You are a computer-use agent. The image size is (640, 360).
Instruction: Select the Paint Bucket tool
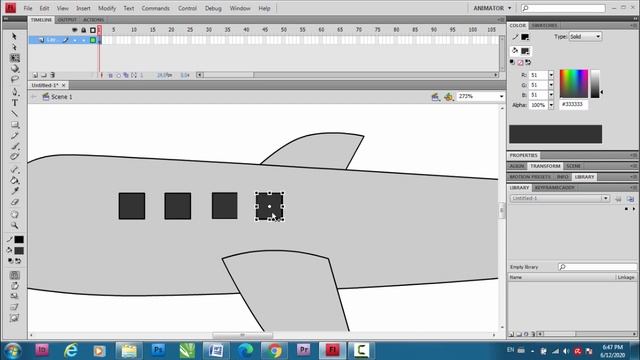[15, 180]
